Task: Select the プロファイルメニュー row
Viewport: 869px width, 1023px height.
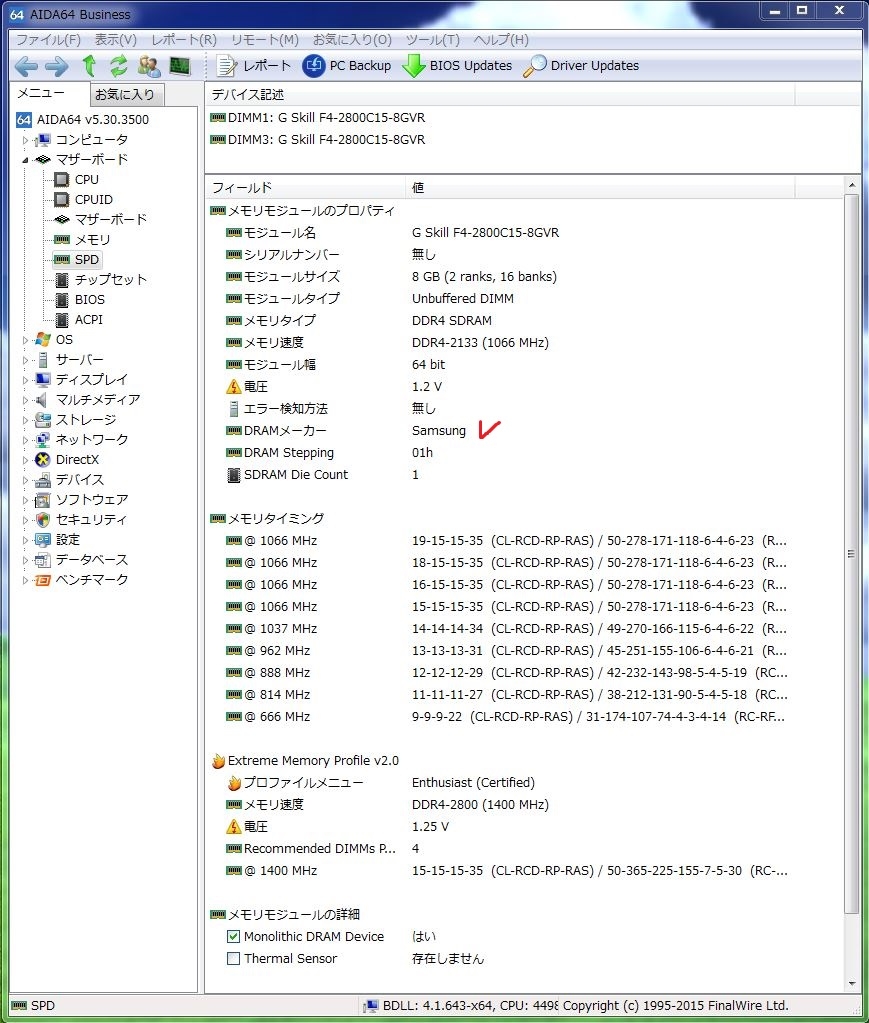Action: [x=500, y=783]
